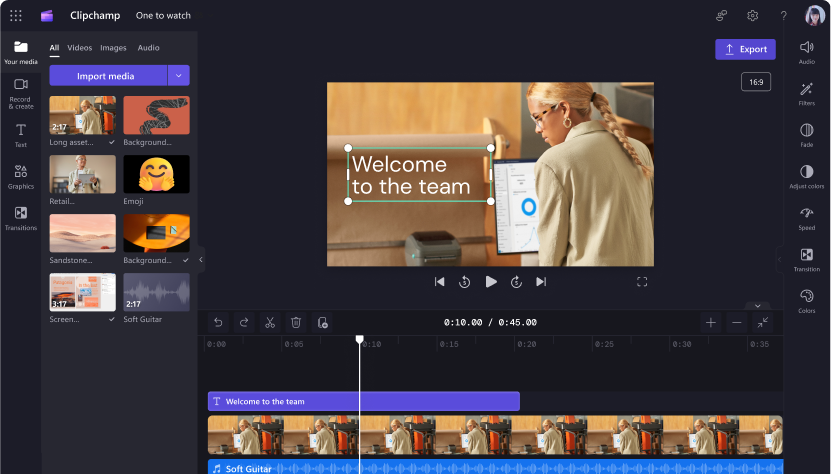Switch to the Images tab
Image resolution: width=831 pixels, height=474 pixels.
(113, 48)
